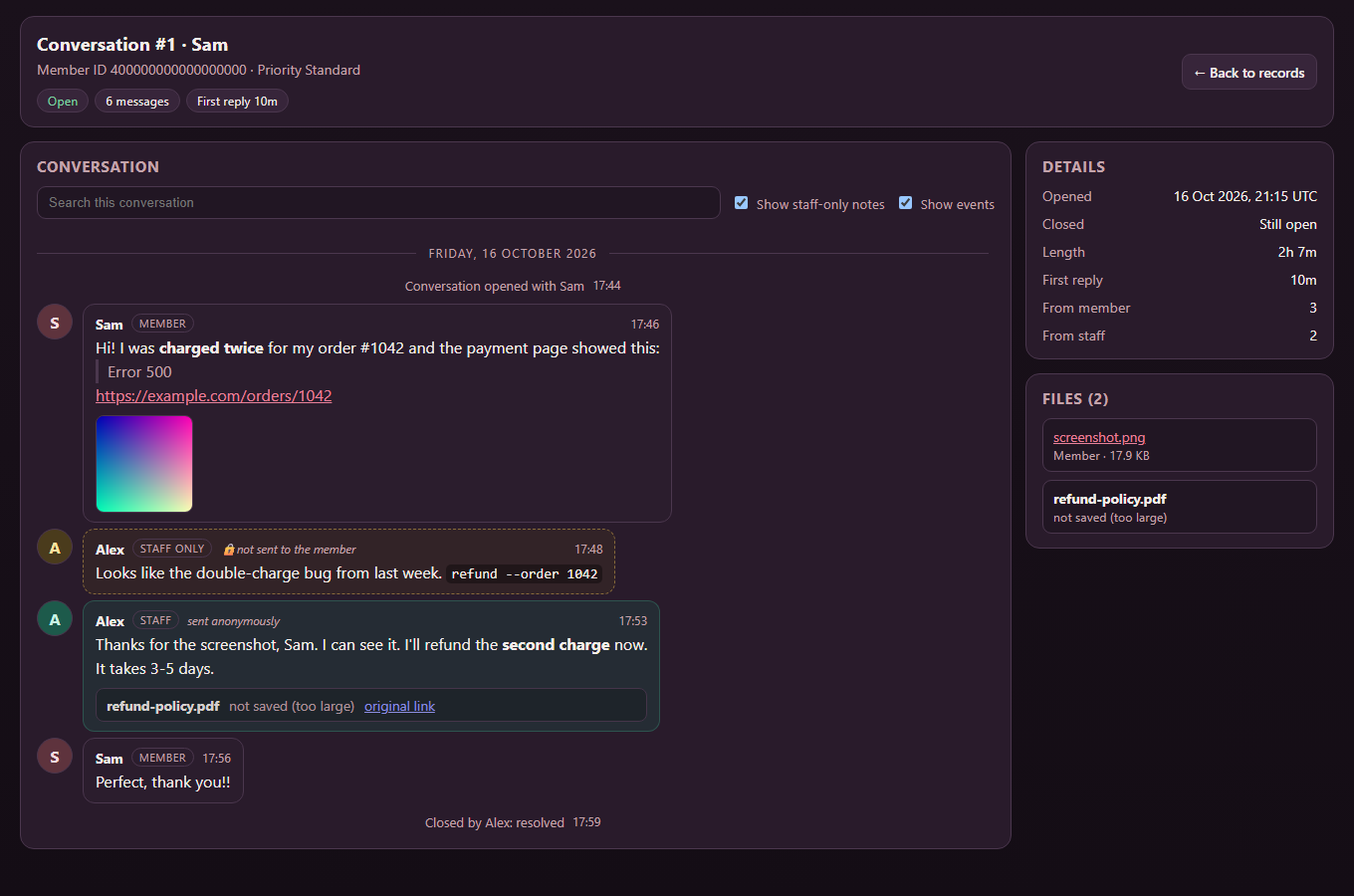Click the refund-policy.pdf attachment in Alex's reply

(371, 706)
